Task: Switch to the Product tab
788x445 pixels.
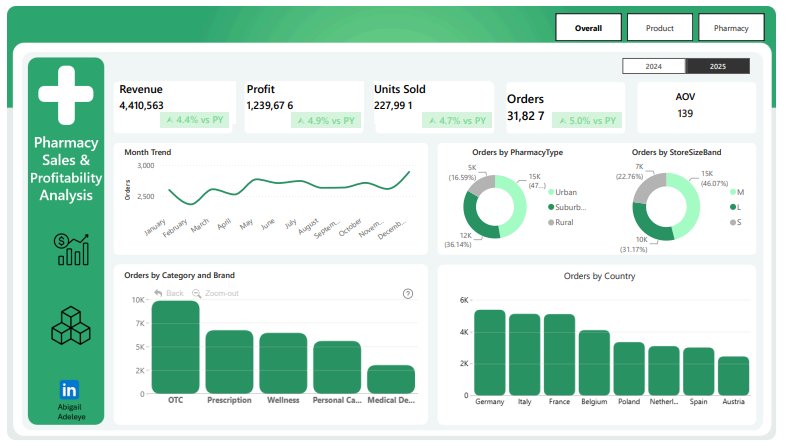Action: (x=660, y=28)
